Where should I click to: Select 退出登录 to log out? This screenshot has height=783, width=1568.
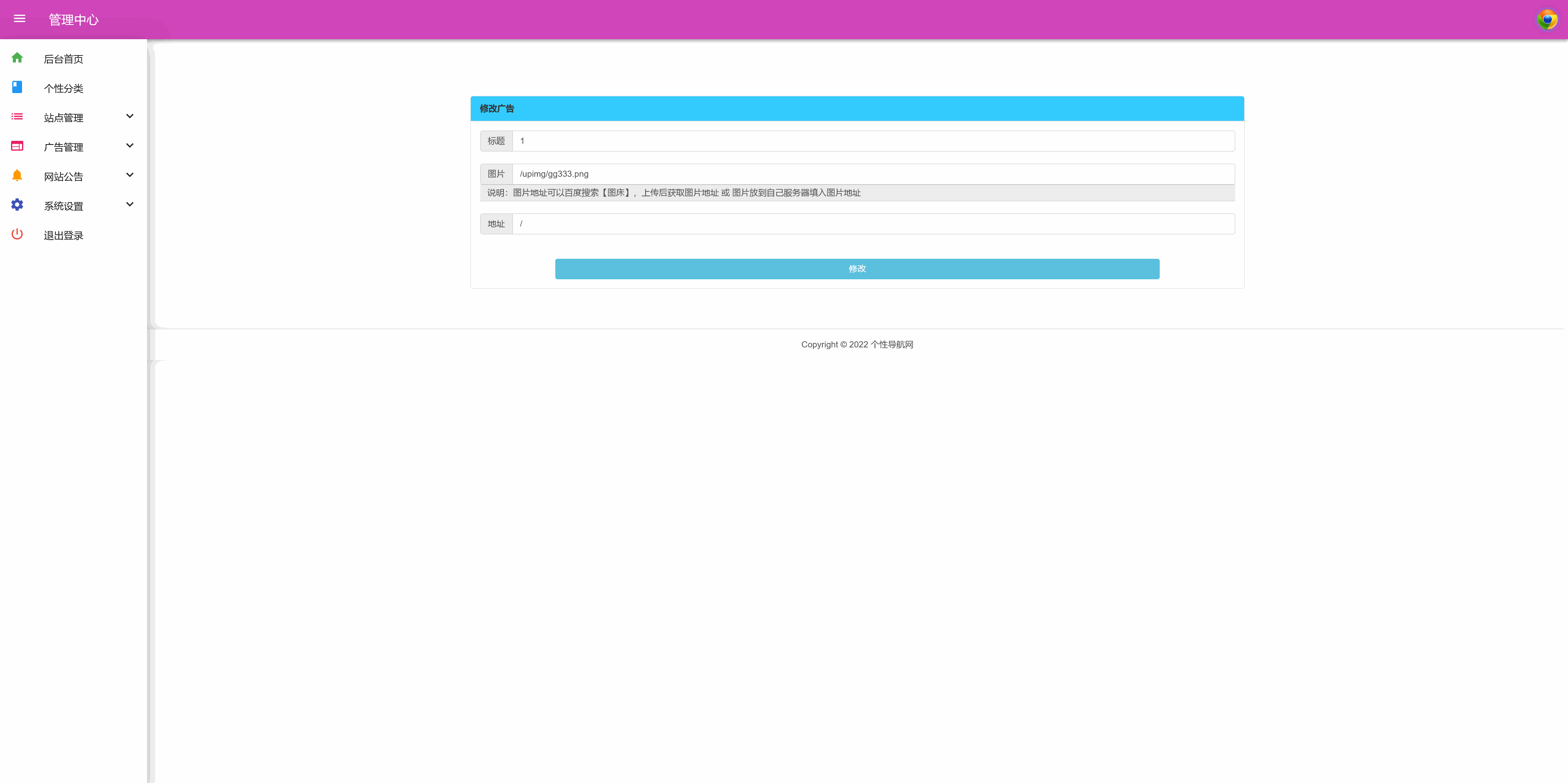point(63,236)
